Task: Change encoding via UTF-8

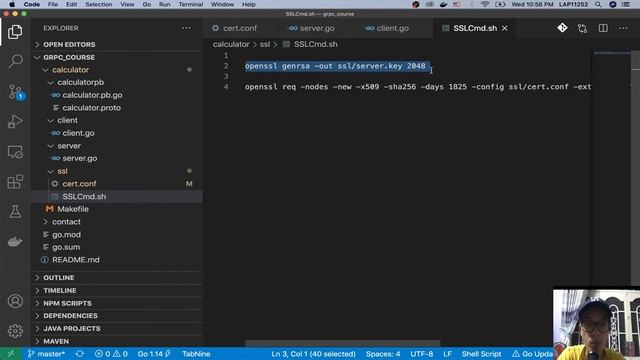Action: coord(422,354)
